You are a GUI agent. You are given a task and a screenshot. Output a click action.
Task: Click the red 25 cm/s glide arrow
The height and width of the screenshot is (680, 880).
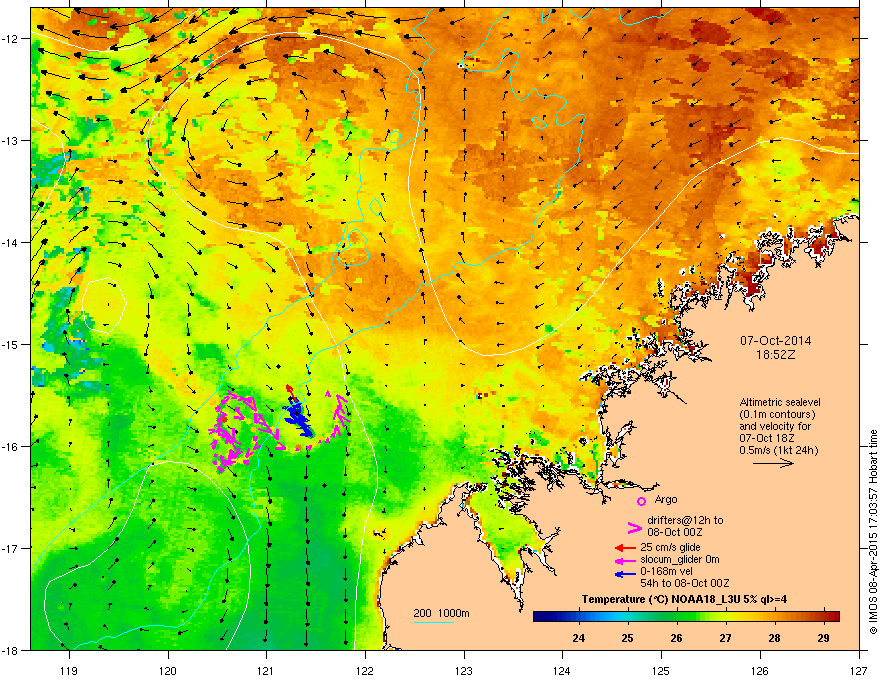point(625,548)
